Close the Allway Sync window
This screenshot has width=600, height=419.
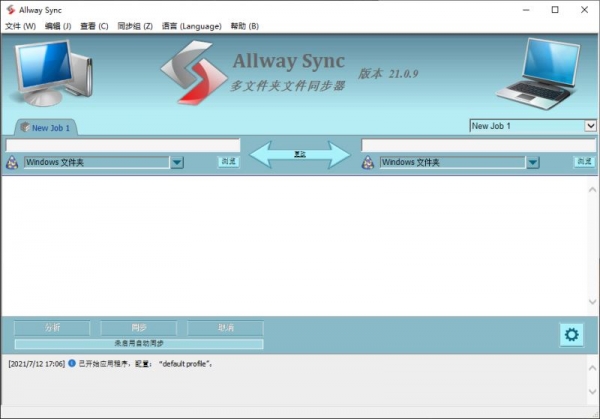click(x=584, y=10)
